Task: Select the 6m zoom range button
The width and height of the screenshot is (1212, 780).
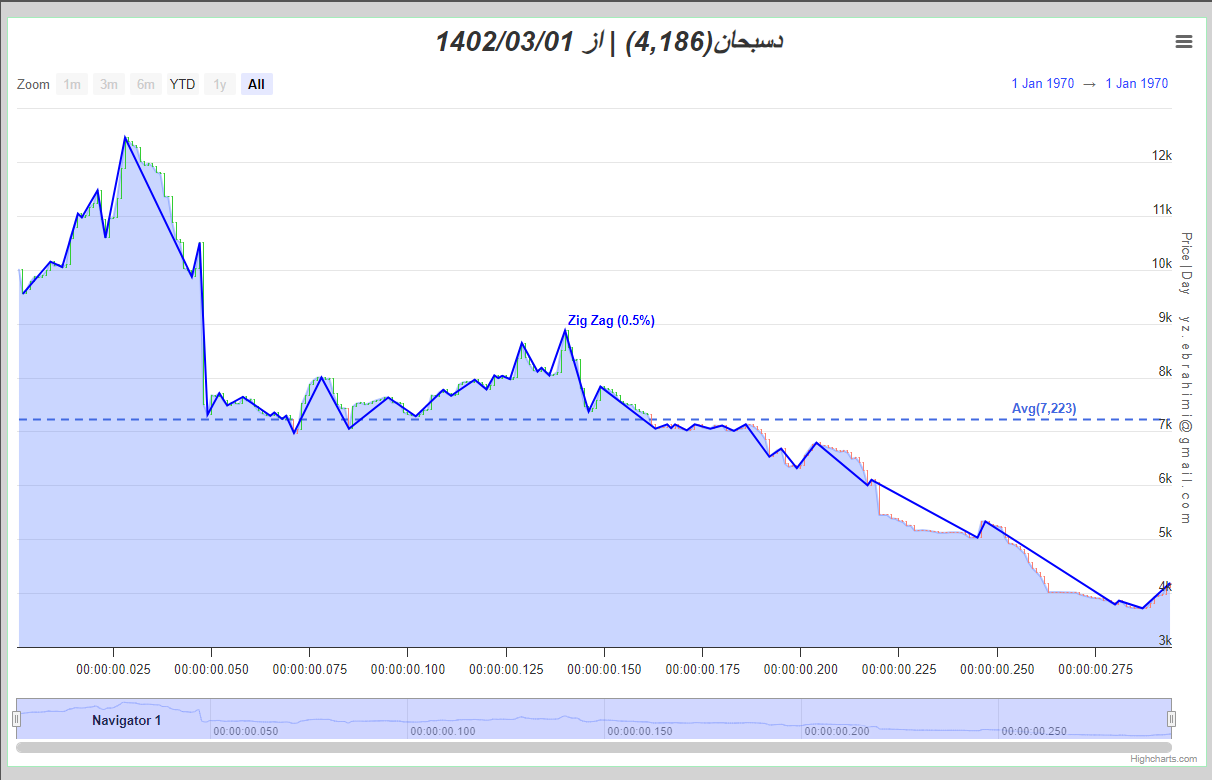Action: [x=146, y=84]
